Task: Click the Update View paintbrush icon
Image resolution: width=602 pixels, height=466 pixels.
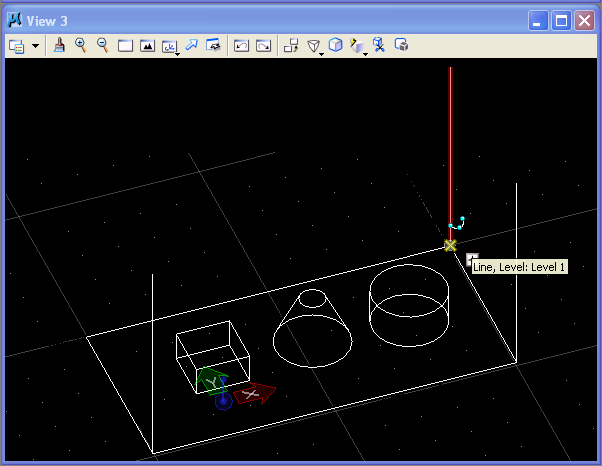Action: coord(59,45)
